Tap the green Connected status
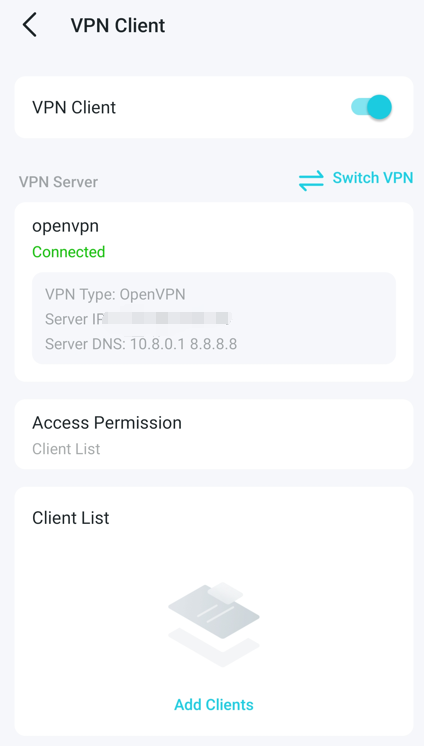This screenshot has height=746, width=424. point(69,252)
